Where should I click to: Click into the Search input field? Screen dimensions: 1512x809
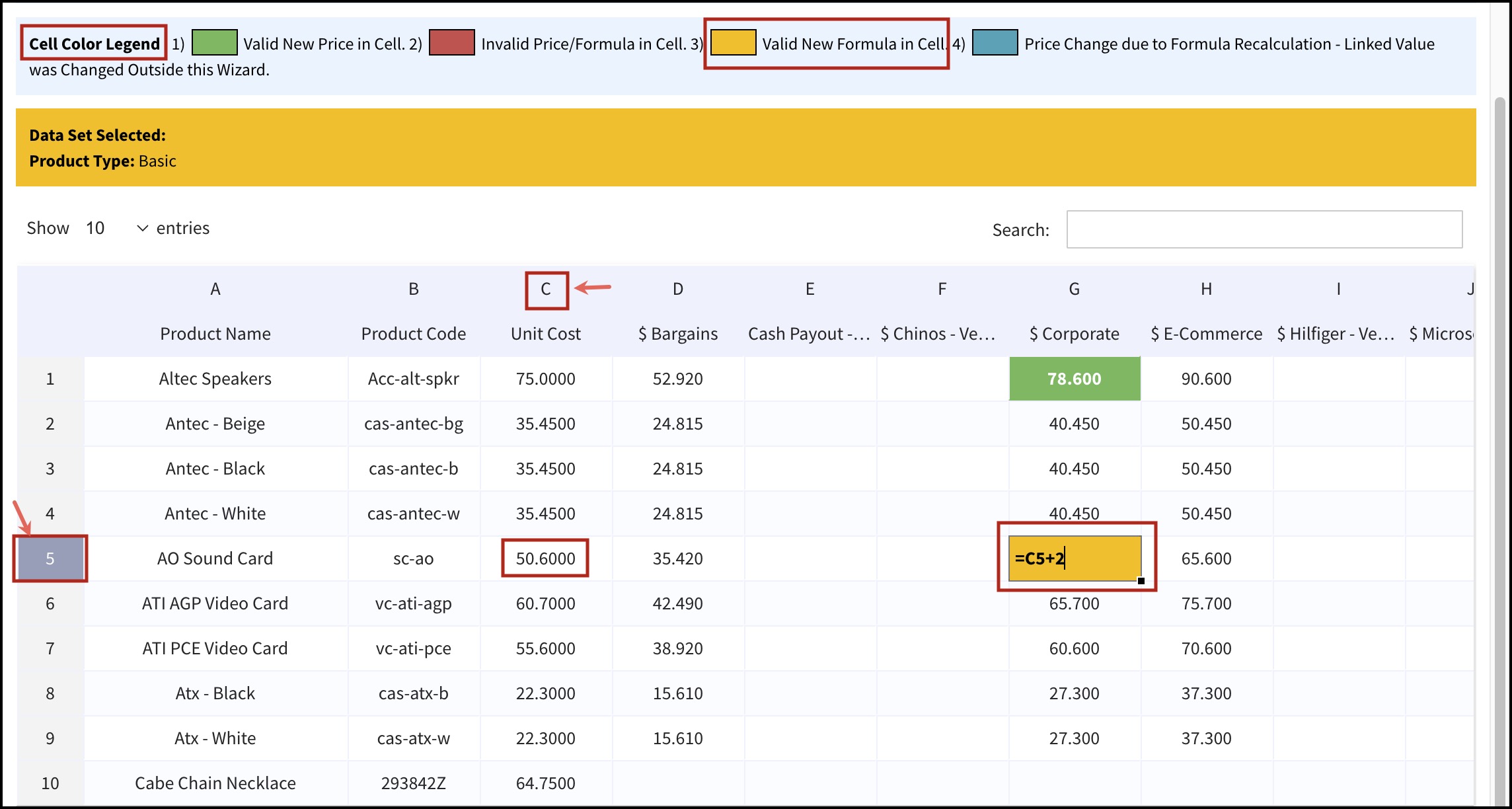[x=1264, y=229]
